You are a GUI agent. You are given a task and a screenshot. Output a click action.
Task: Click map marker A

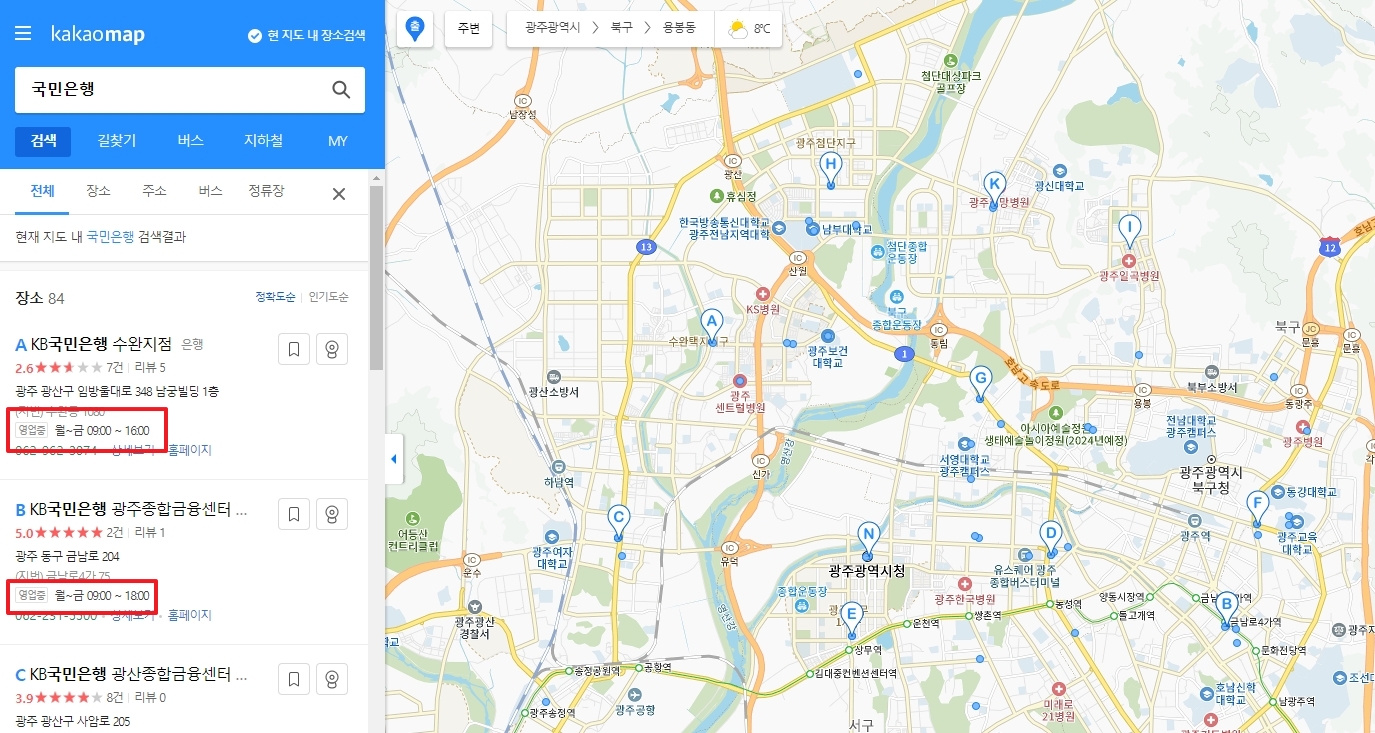pos(712,325)
